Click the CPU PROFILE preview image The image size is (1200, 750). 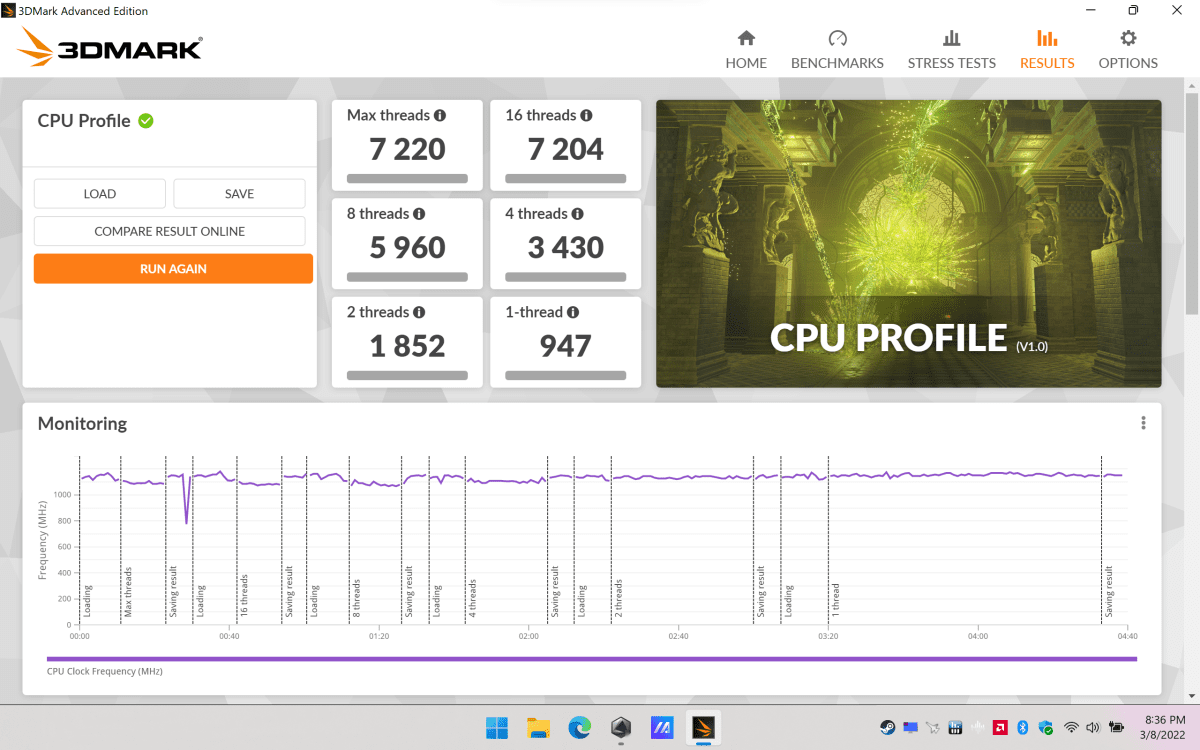[x=908, y=243]
